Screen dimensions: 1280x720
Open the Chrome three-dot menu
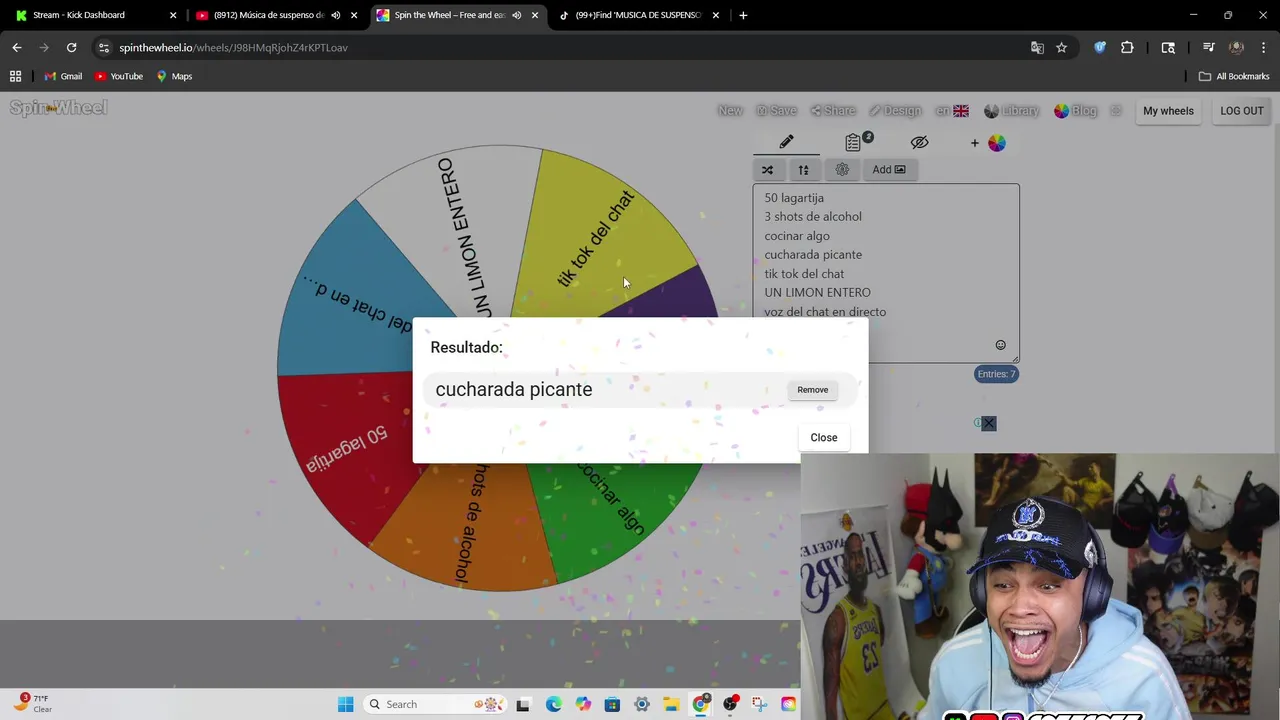(x=1264, y=47)
